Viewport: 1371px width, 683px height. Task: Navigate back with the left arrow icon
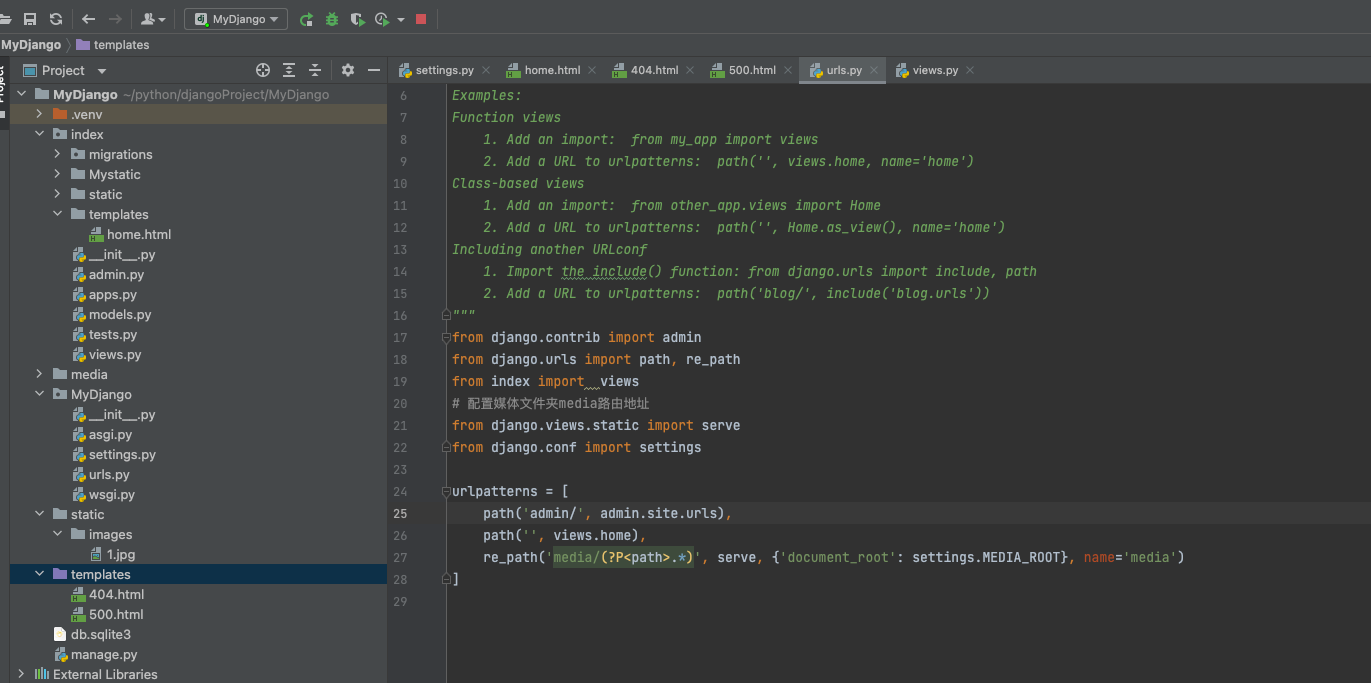(89, 19)
